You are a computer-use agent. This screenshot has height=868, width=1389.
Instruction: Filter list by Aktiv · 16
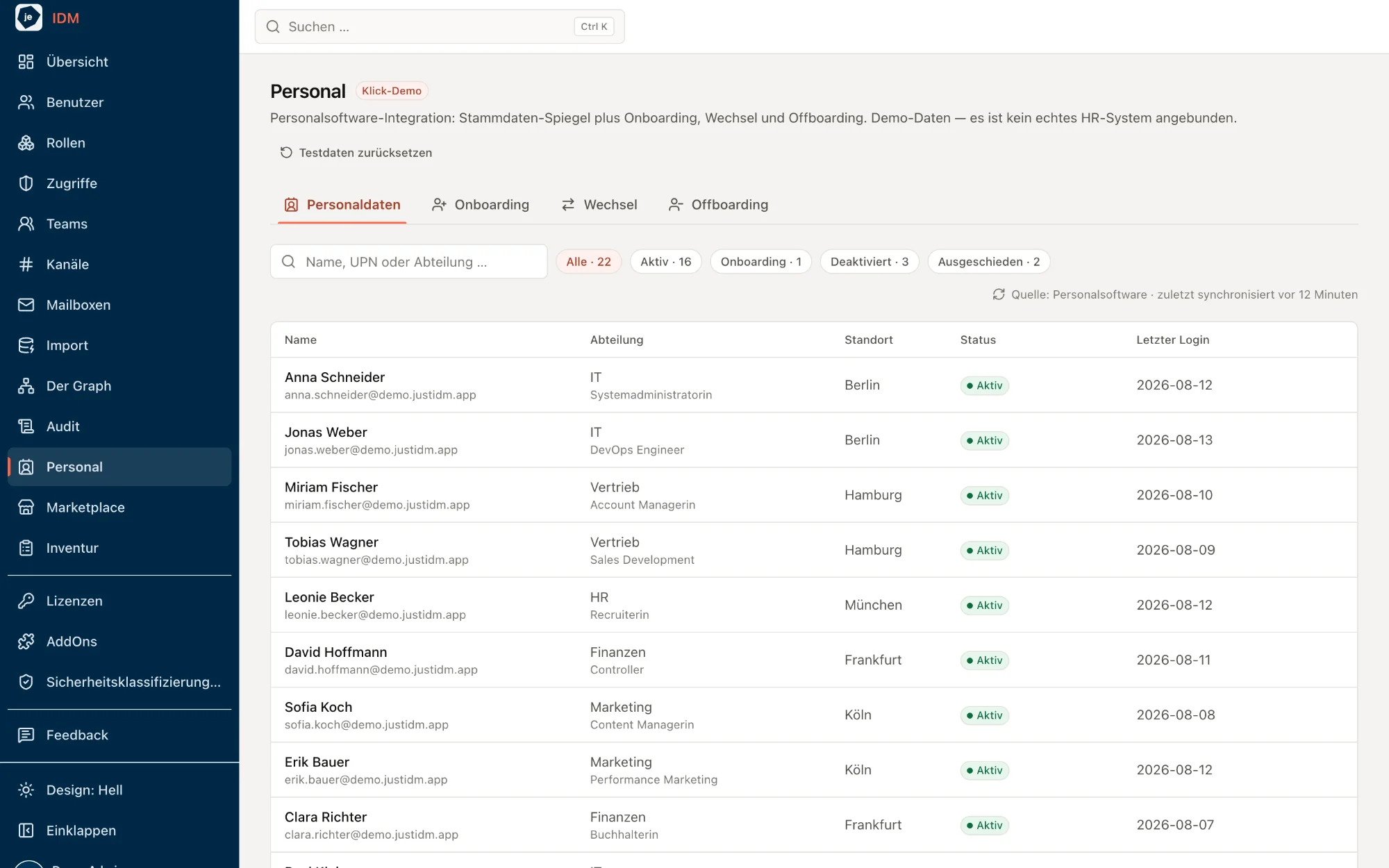click(x=665, y=262)
